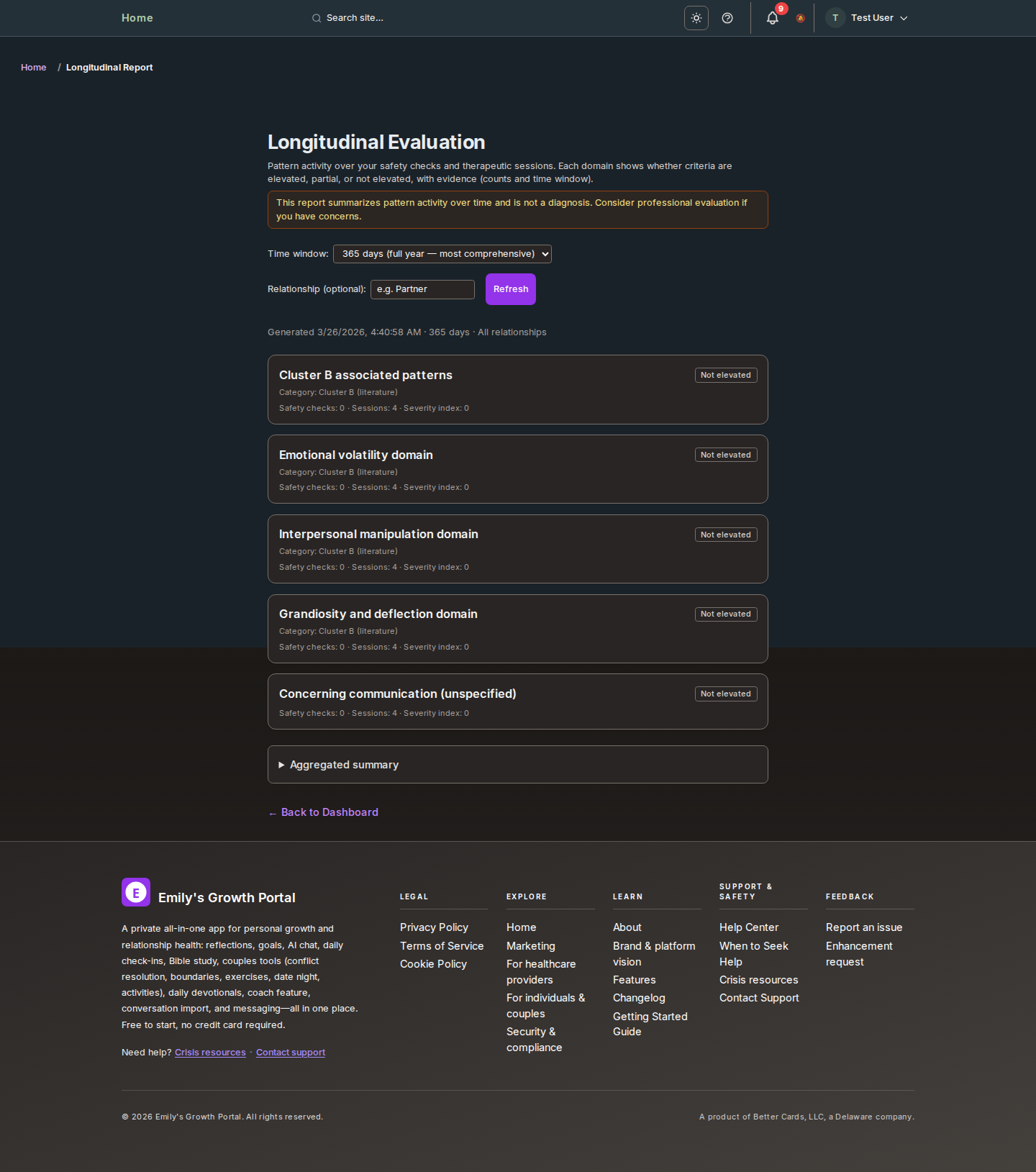The image size is (1036, 1172).
Task: Click Emily's Growth Portal footer brand name
Action: (x=227, y=898)
